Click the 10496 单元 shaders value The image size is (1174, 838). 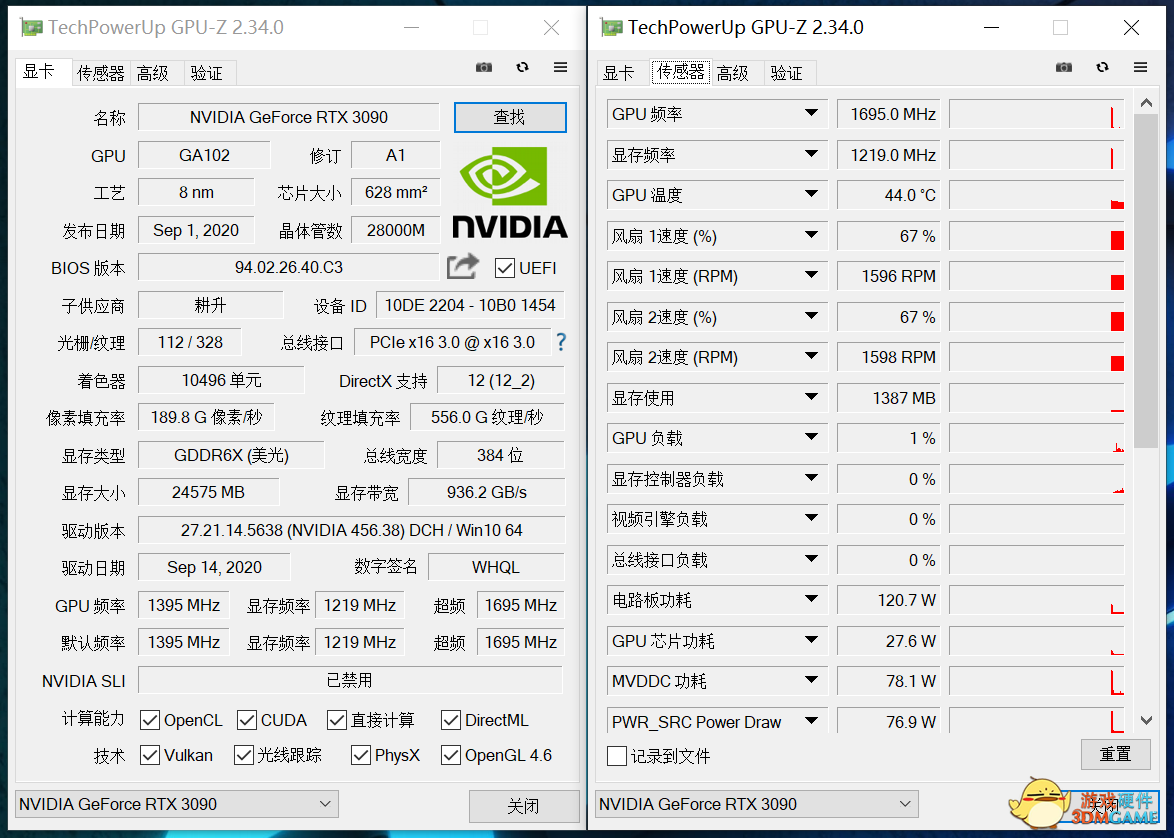(222, 380)
